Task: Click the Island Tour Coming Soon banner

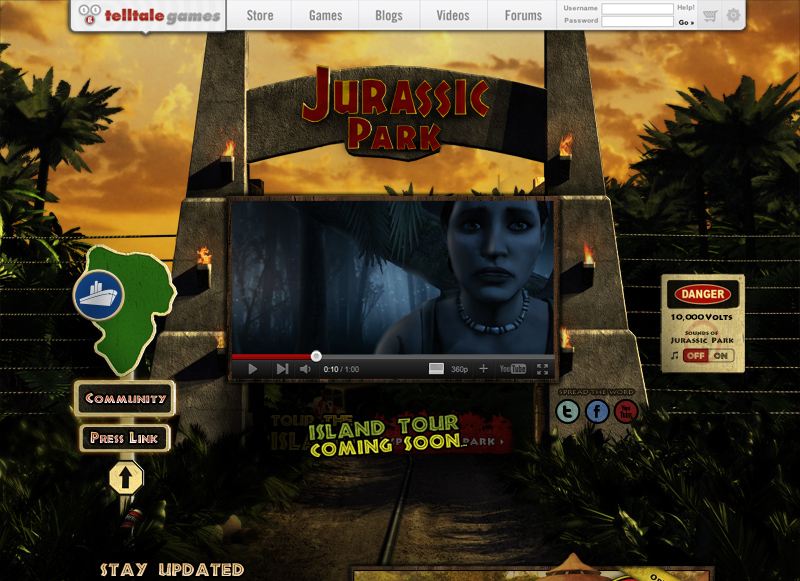Action: coord(386,436)
